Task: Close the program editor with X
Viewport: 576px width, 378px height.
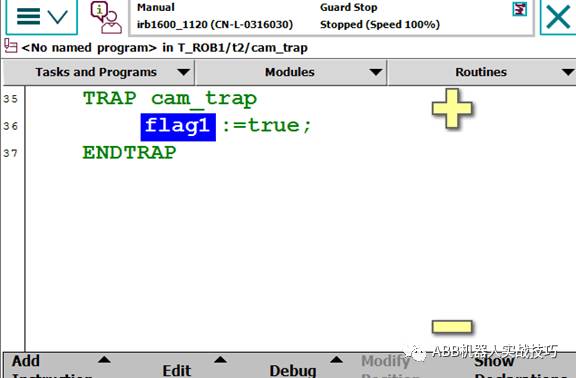Action: coord(558,17)
